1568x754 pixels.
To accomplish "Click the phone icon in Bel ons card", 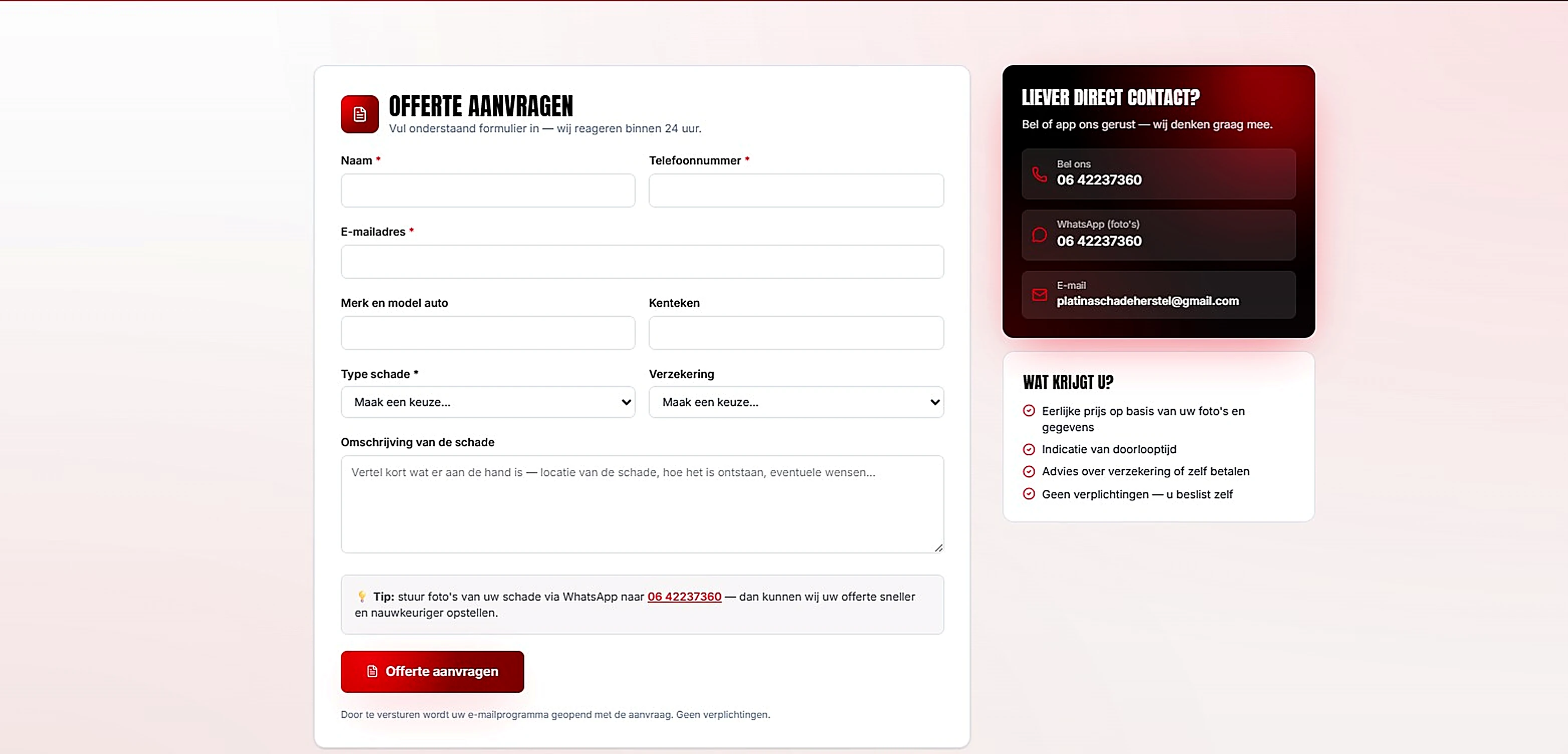I will [x=1039, y=174].
